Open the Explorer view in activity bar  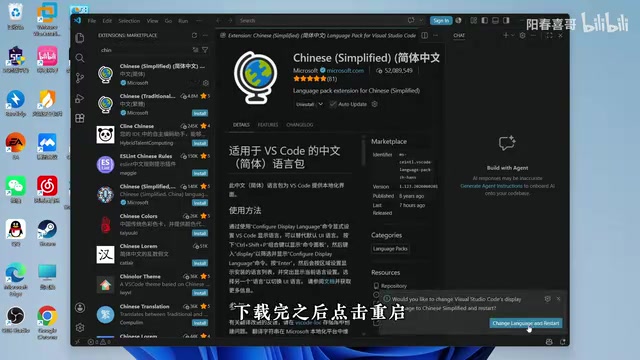(x=80, y=38)
